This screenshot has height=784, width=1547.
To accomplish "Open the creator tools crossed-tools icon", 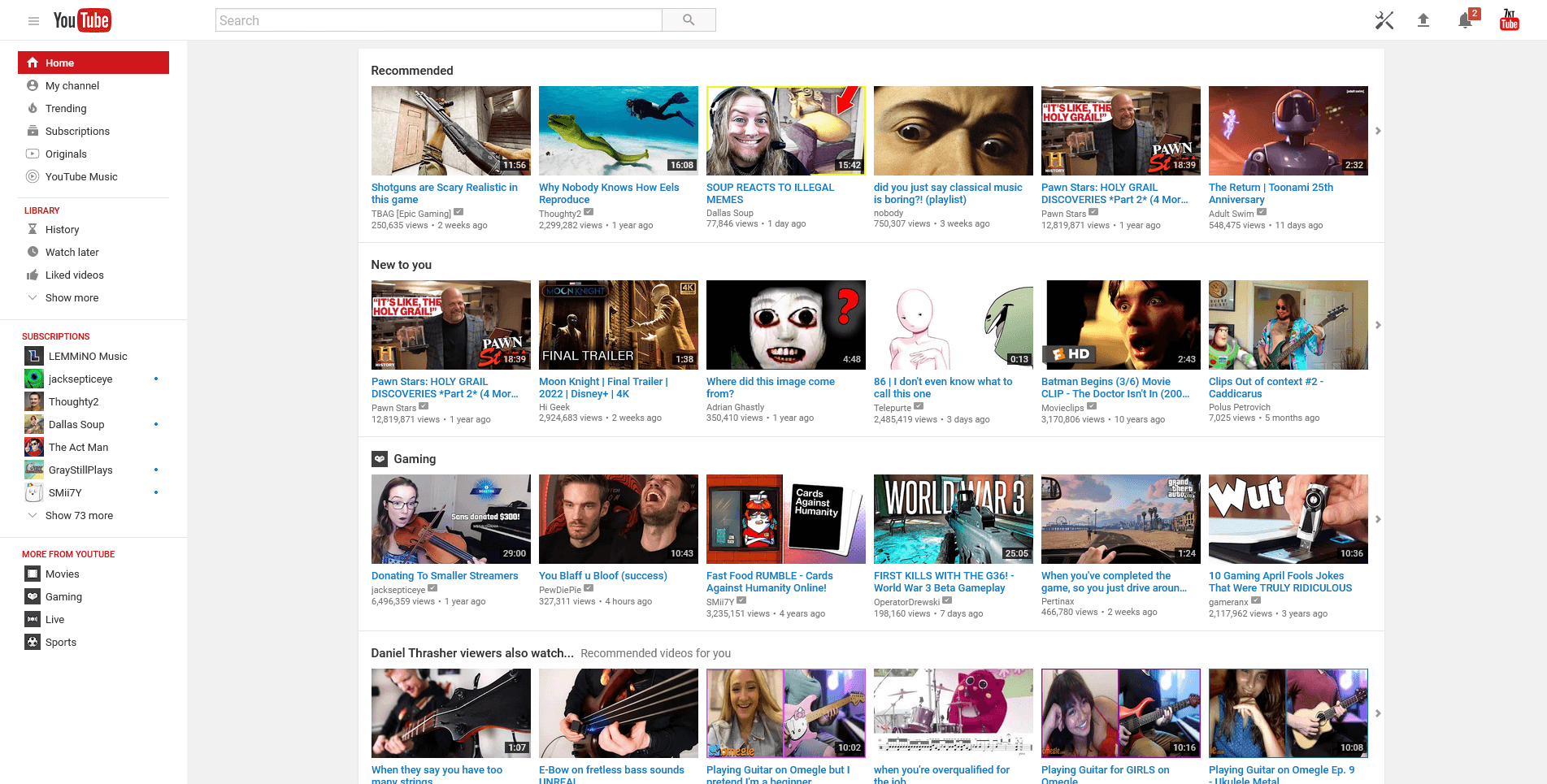I will (1384, 20).
